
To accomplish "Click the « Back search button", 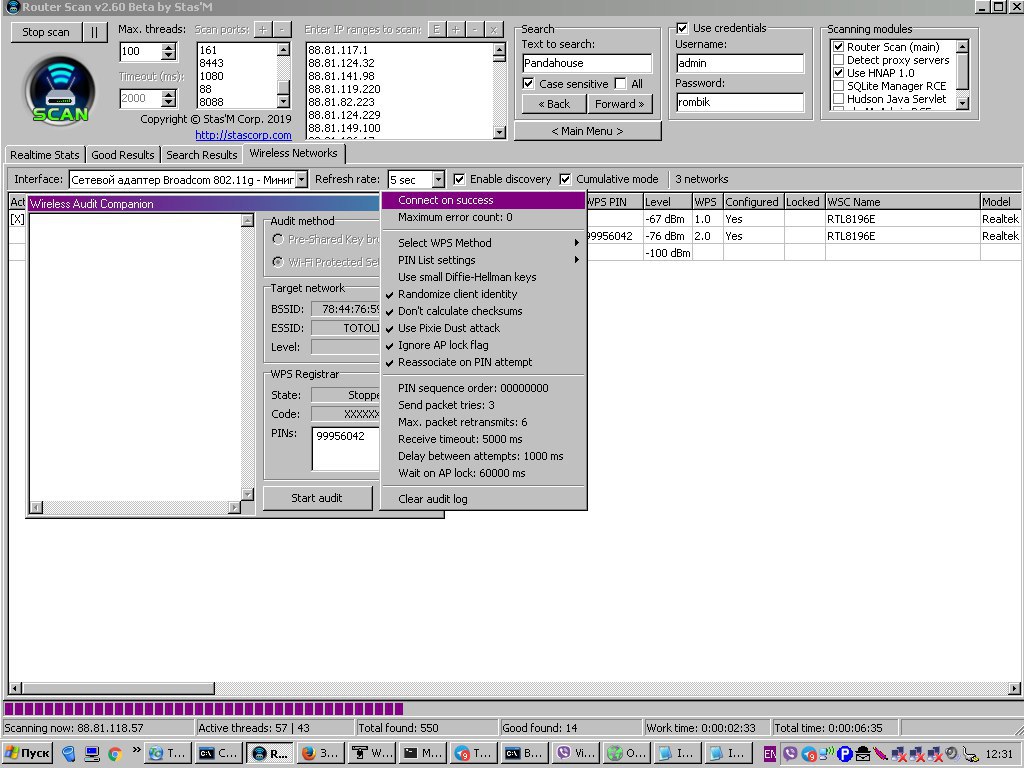I will [554, 104].
